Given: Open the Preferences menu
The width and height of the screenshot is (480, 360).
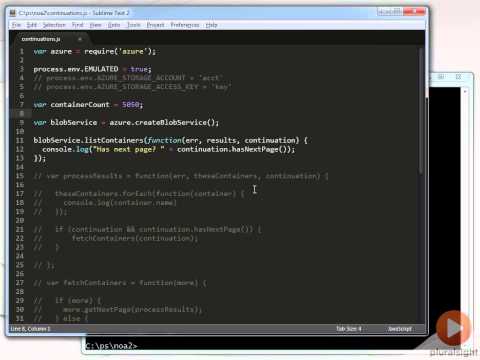Looking at the screenshot, I should pos(185,25).
